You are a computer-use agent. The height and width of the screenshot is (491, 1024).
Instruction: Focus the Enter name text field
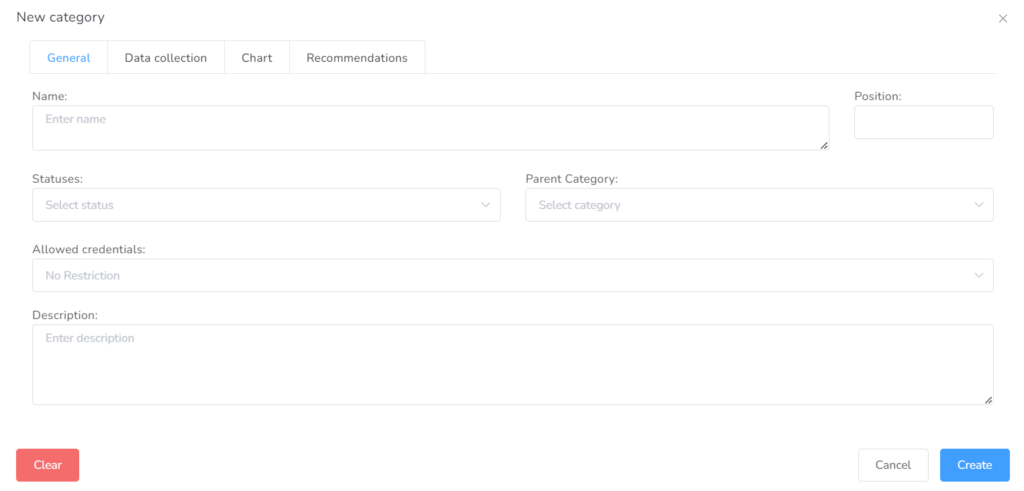[x=430, y=128]
